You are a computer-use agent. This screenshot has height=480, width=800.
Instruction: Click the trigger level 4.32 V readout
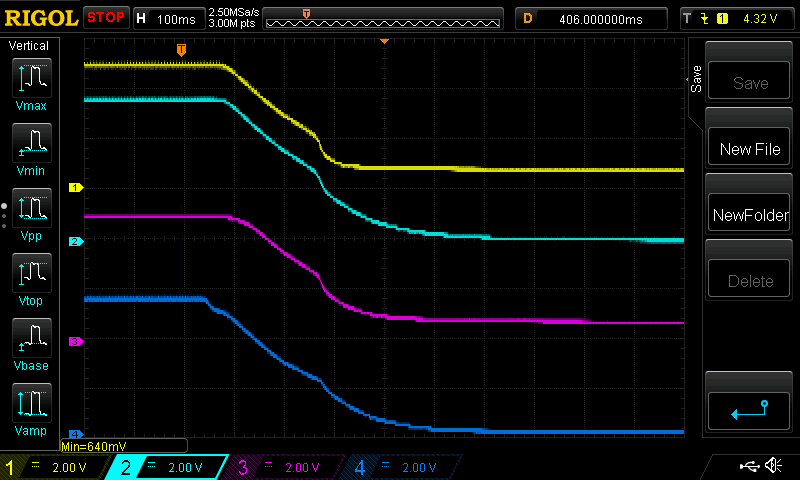760,19
